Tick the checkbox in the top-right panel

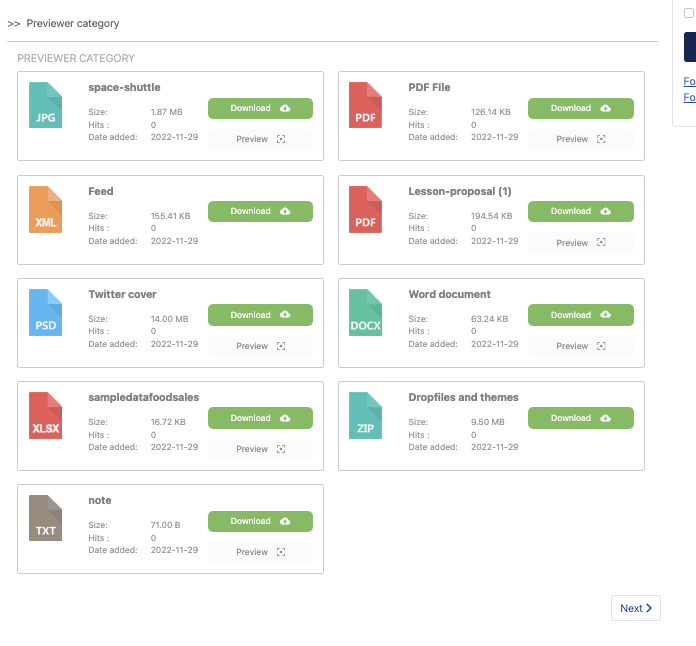tap(688, 13)
